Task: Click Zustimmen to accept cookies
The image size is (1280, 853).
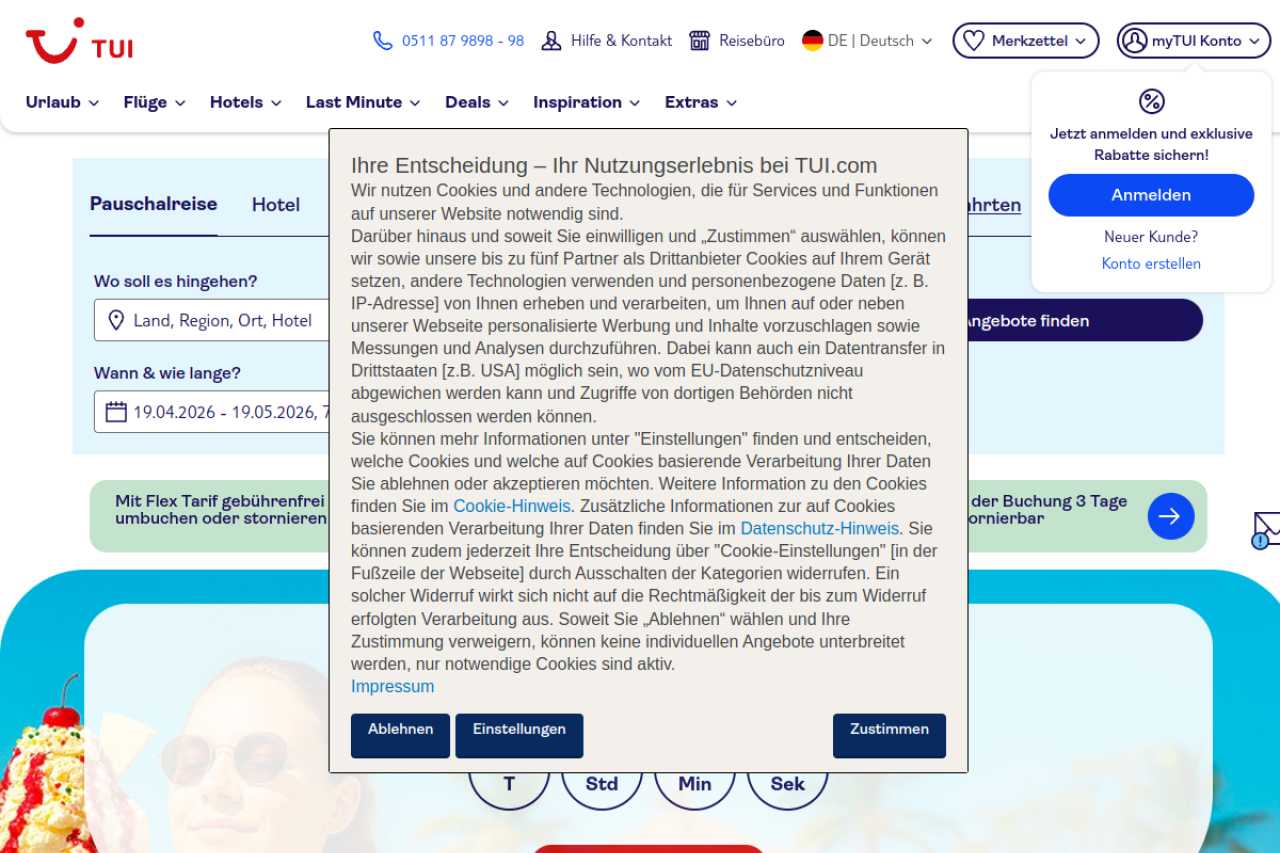Action: point(889,735)
